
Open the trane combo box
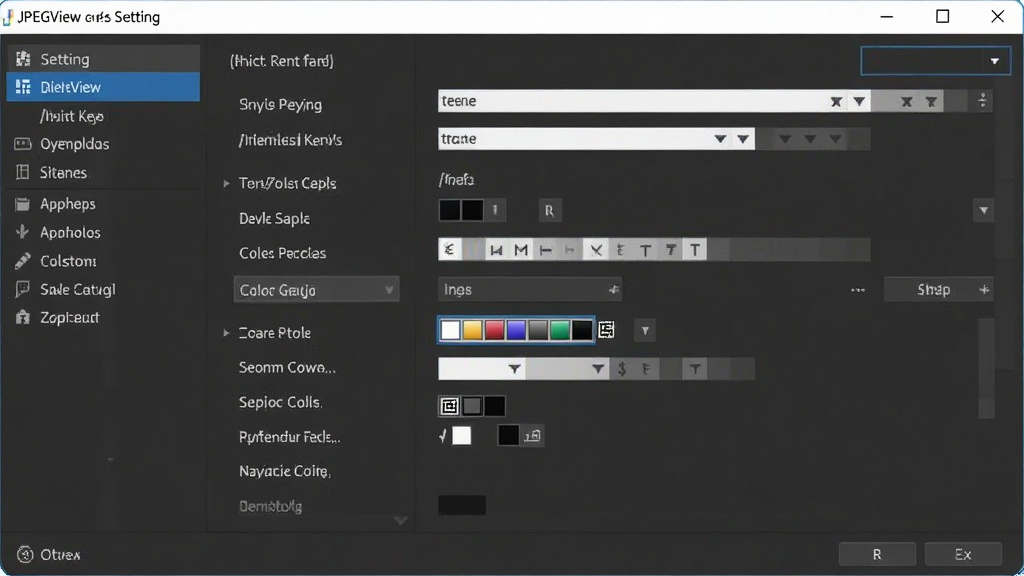click(596, 138)
